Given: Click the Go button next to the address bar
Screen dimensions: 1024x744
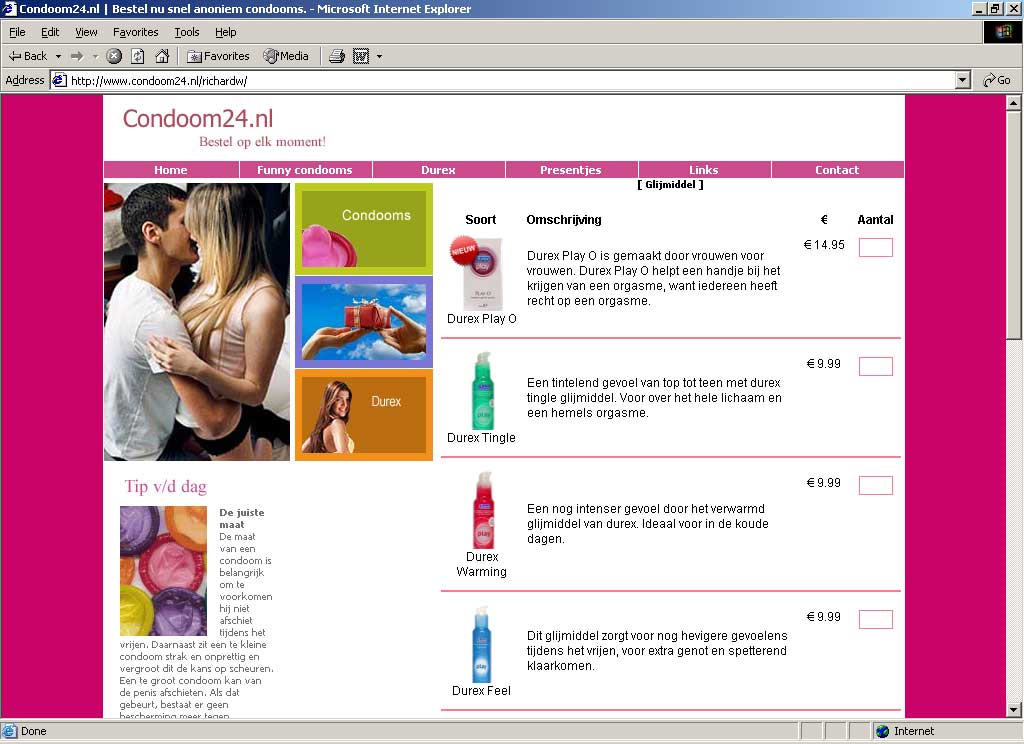Looking at the screenshot, I should pyautogui.click(x=997, y=80).
